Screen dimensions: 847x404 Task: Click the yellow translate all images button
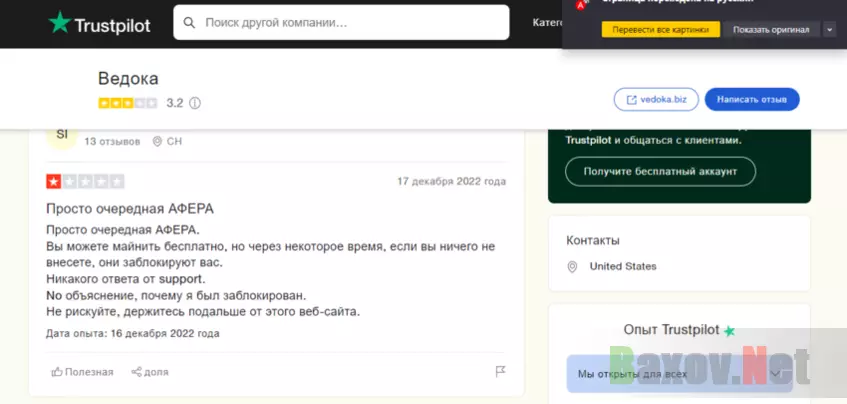pyautogui.click(x=661, y=30)
